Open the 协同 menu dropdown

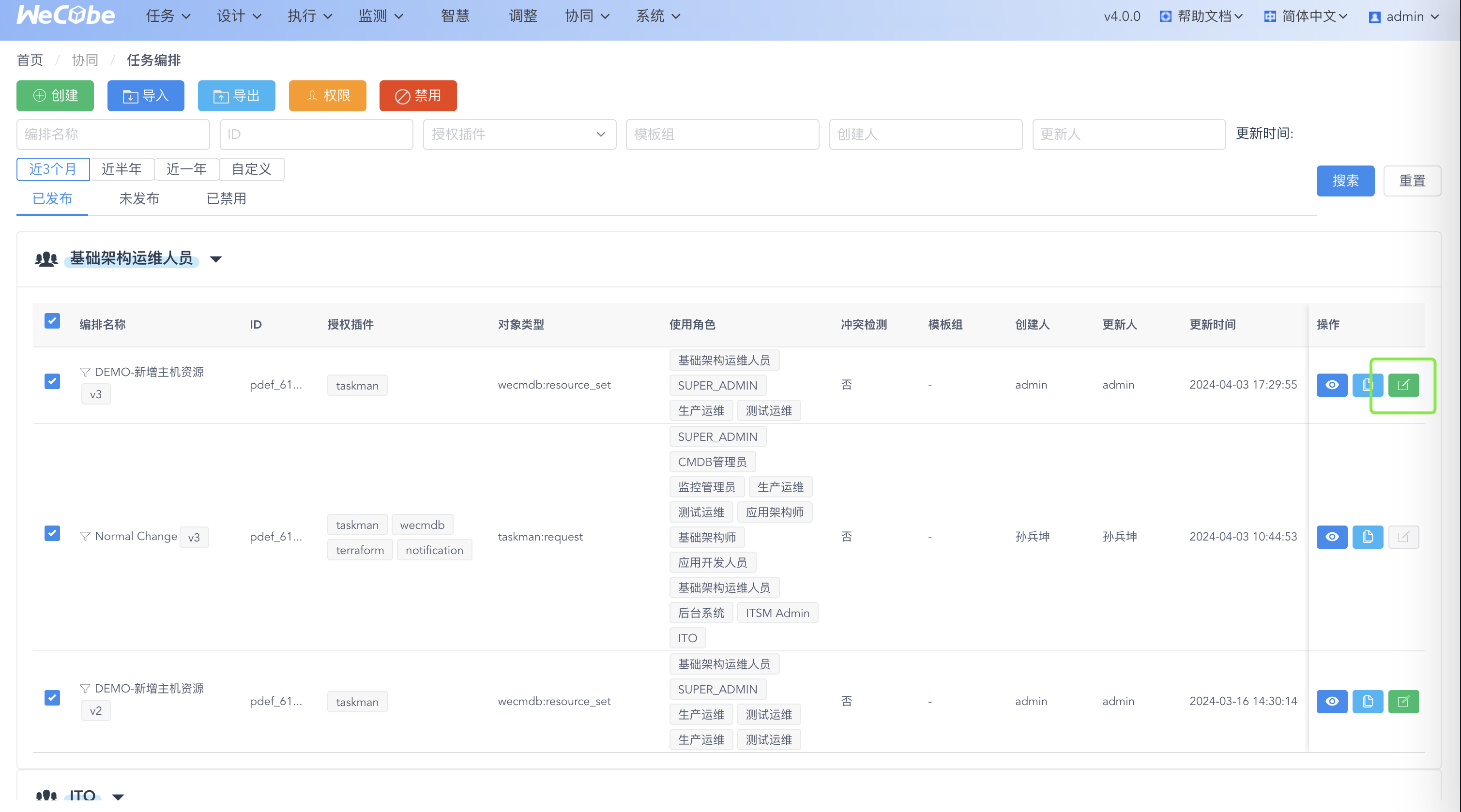coord(587,16)
